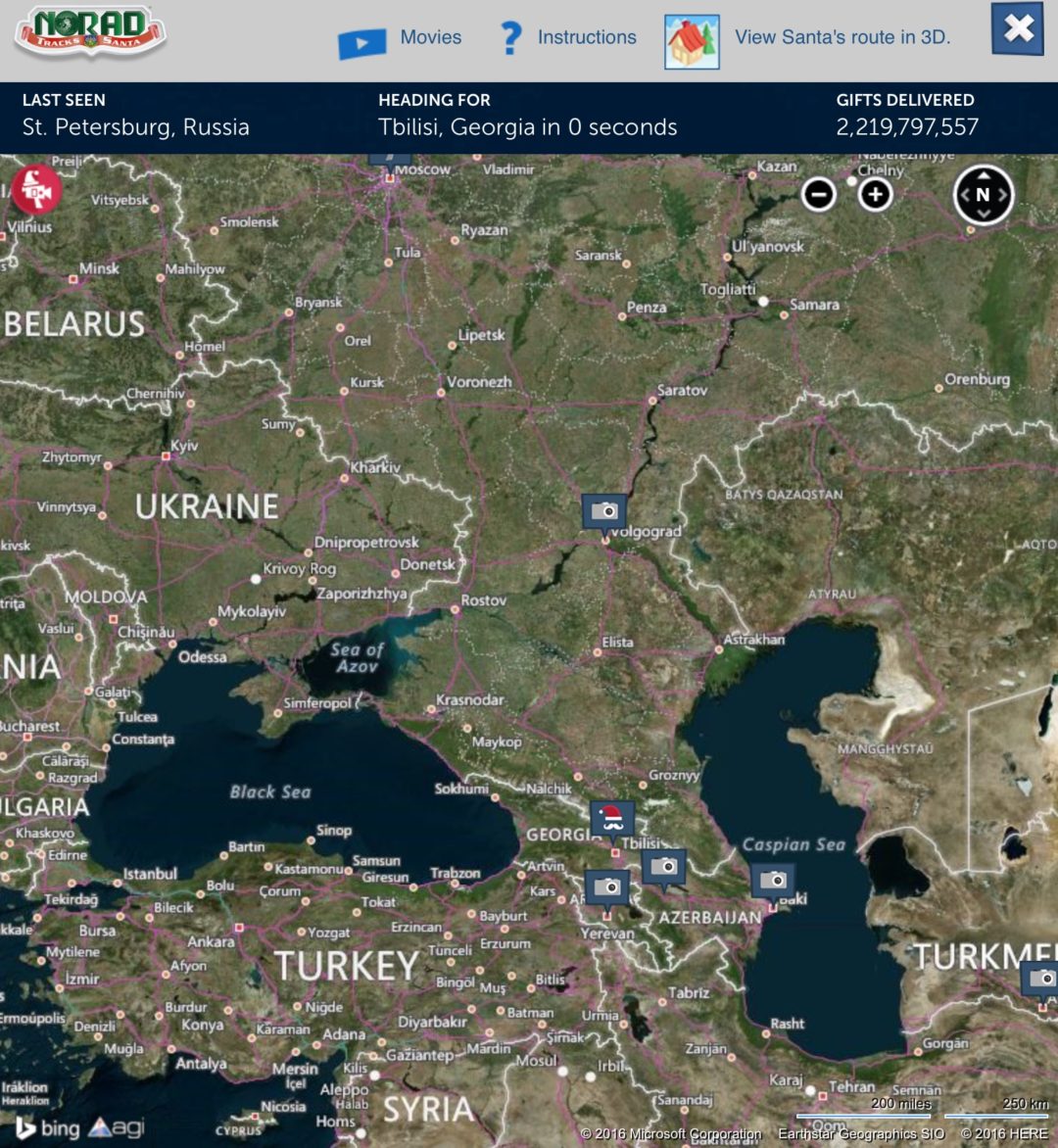The height and width of the screenshot is (1148, 1058).
Task: Zoom in with the plus button
Action: (x=875, y=194)
